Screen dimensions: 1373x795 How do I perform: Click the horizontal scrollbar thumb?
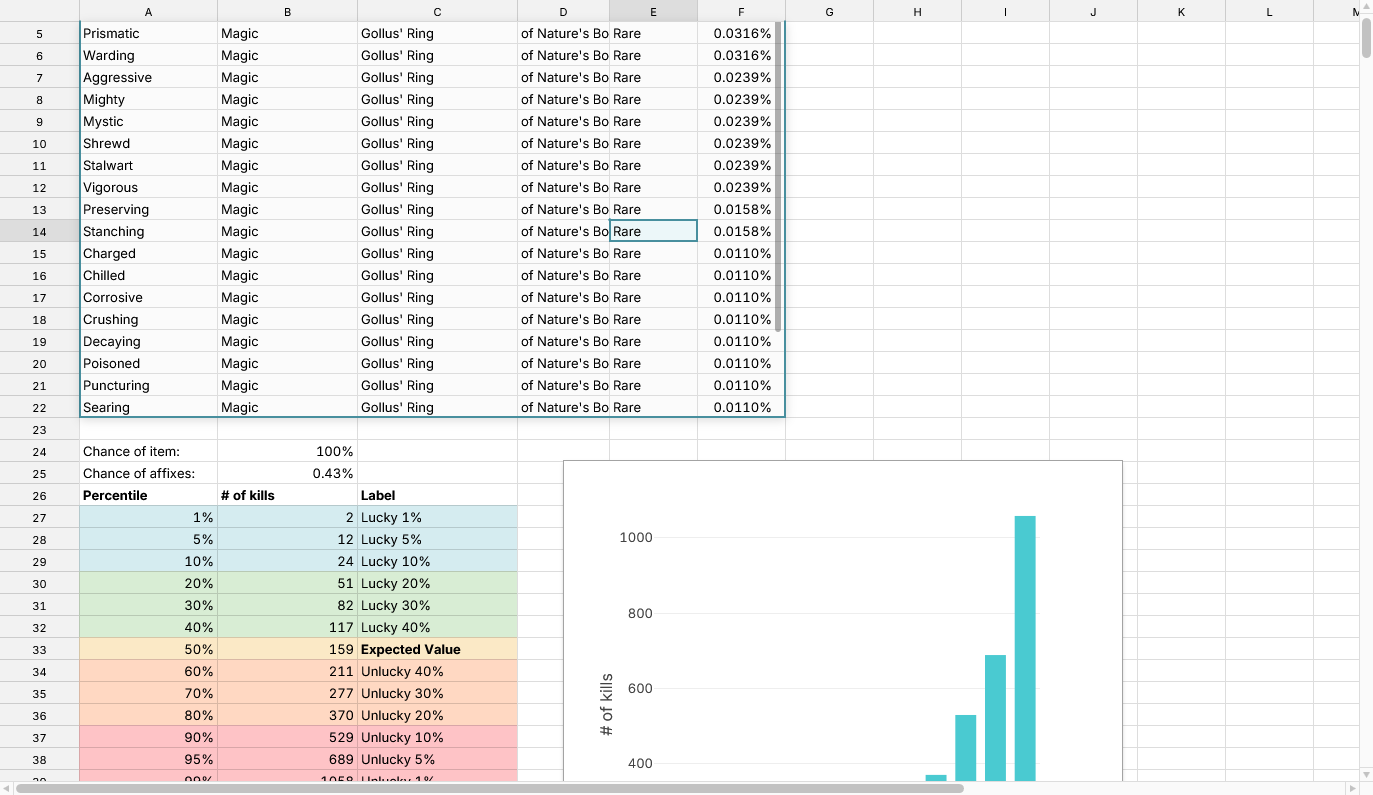click(490, 788)
